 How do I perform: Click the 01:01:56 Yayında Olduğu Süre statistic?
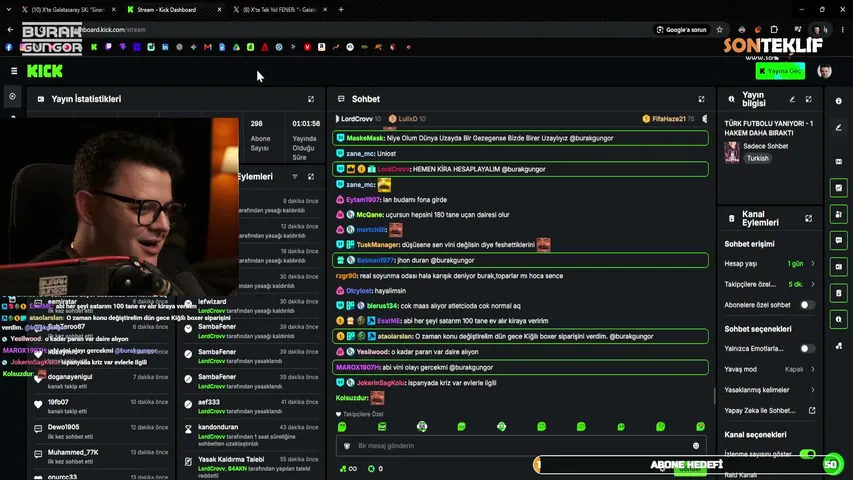(305, 140)
